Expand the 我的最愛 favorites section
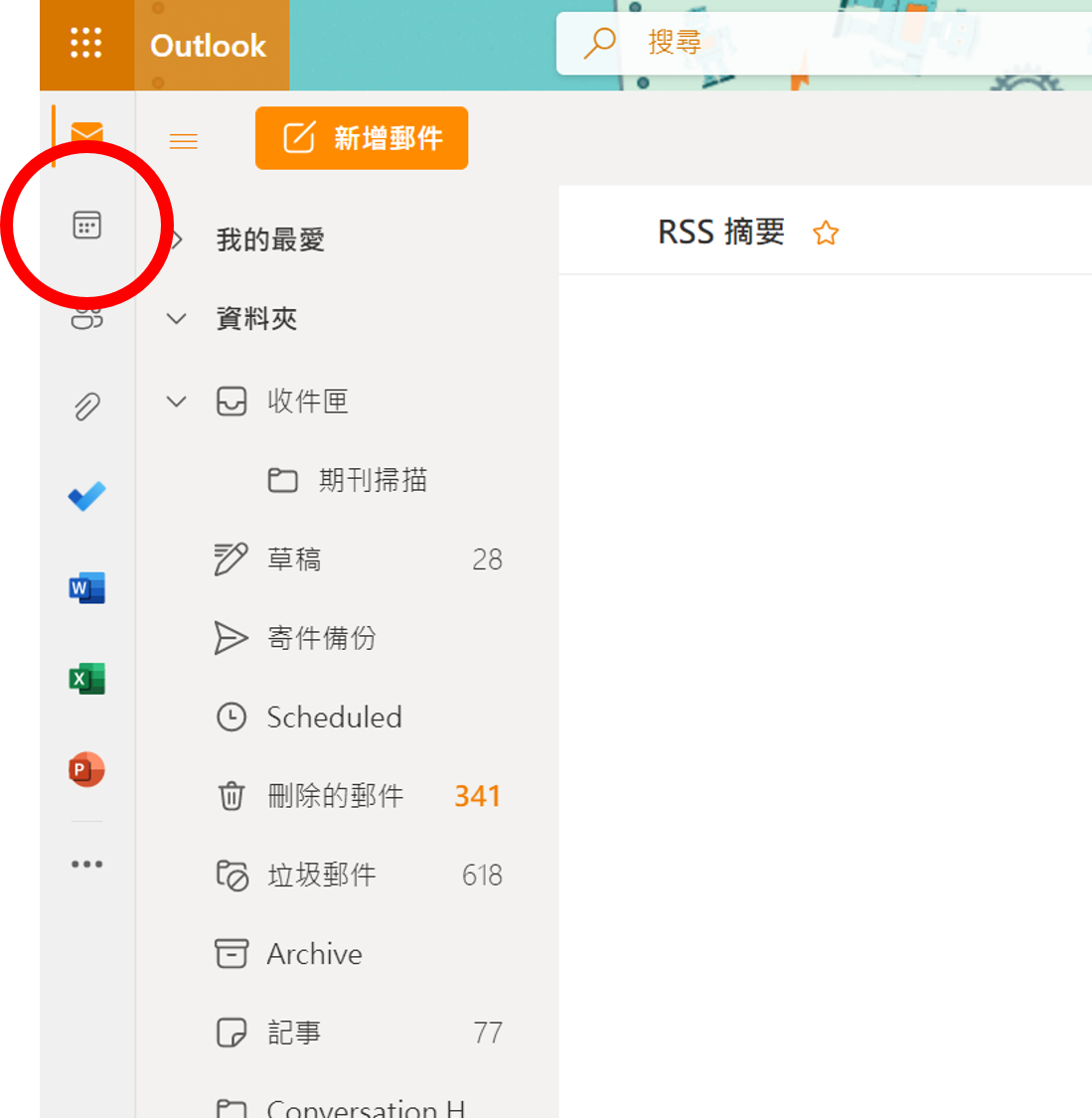The height and width of the screenshot is (1118, 1092). coord(178,240)
